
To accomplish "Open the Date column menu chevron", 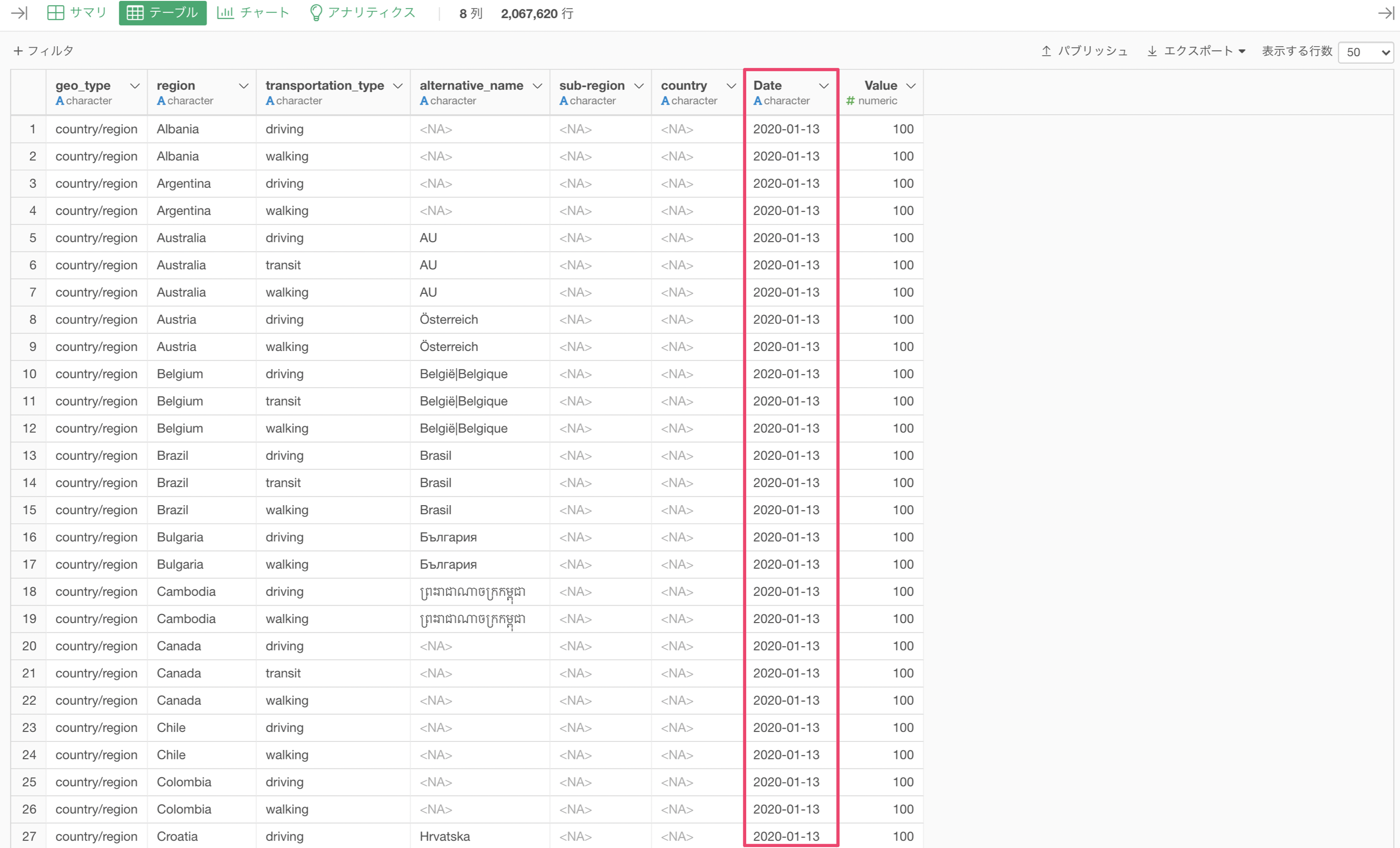I will [824, 86].
